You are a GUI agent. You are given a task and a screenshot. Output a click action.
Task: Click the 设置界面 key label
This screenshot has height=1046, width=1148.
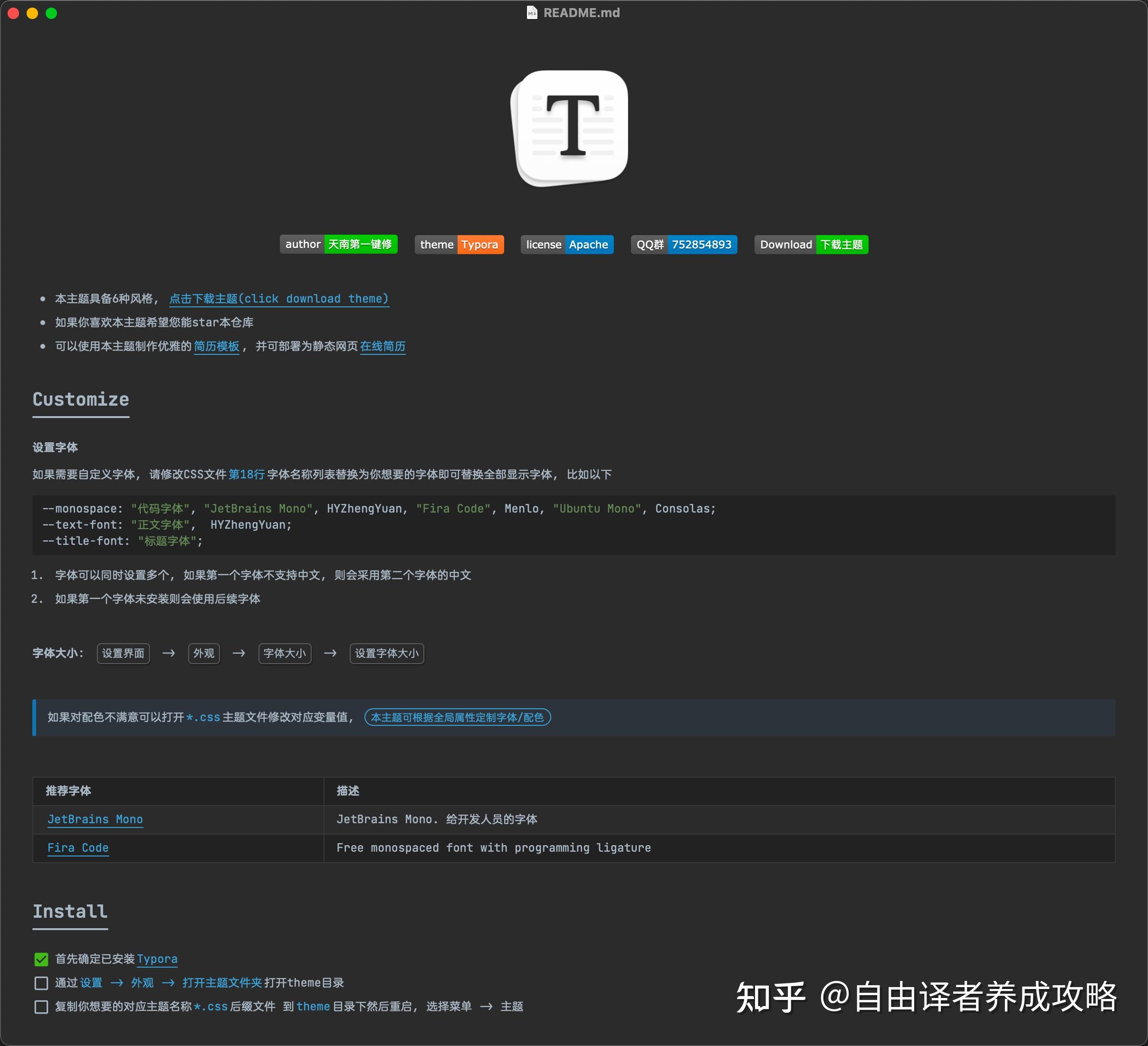tap(123, 653)
